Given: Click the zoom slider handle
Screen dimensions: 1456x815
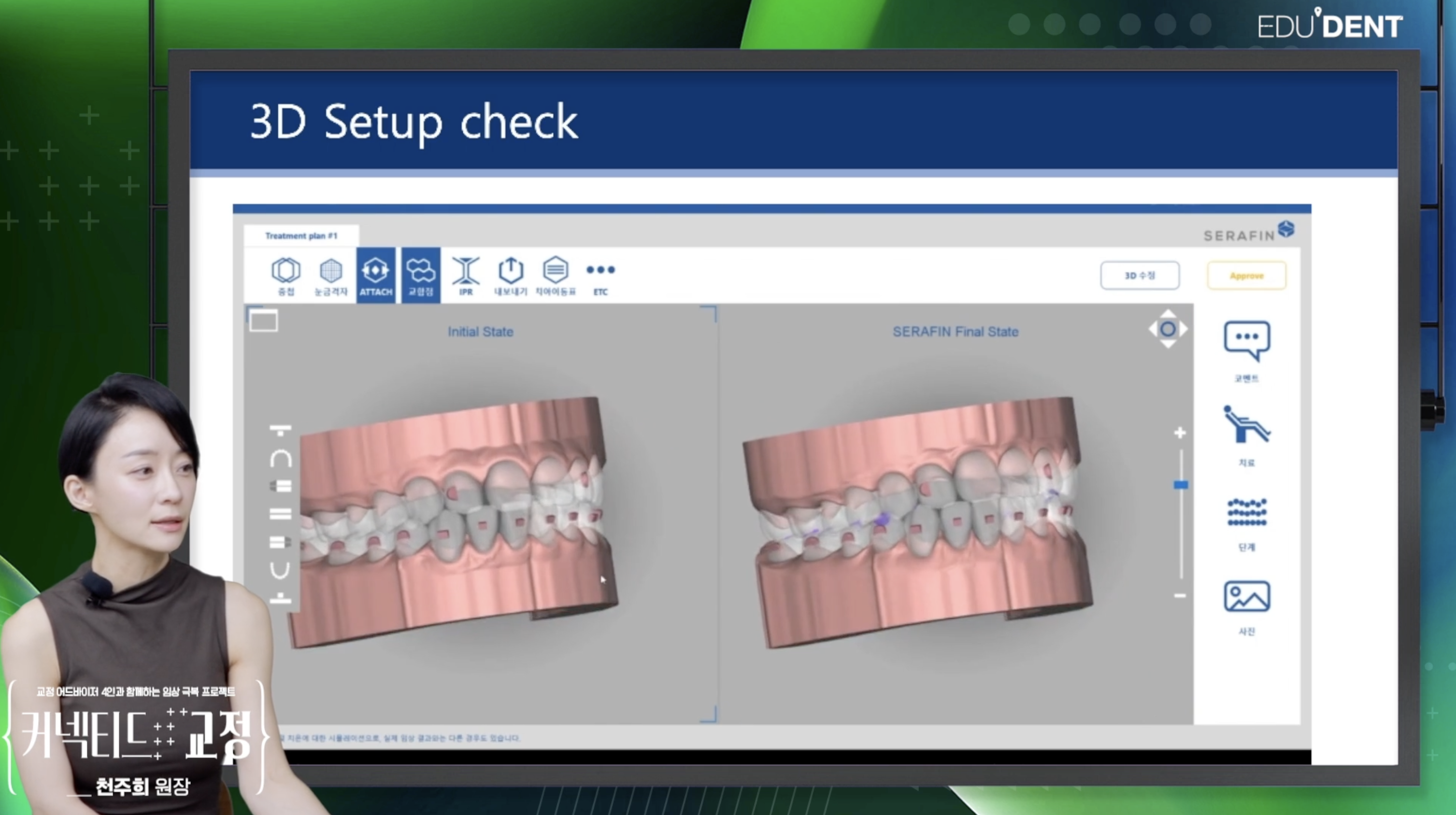Looking at the screenshot, I should (x=1180, y=485).
